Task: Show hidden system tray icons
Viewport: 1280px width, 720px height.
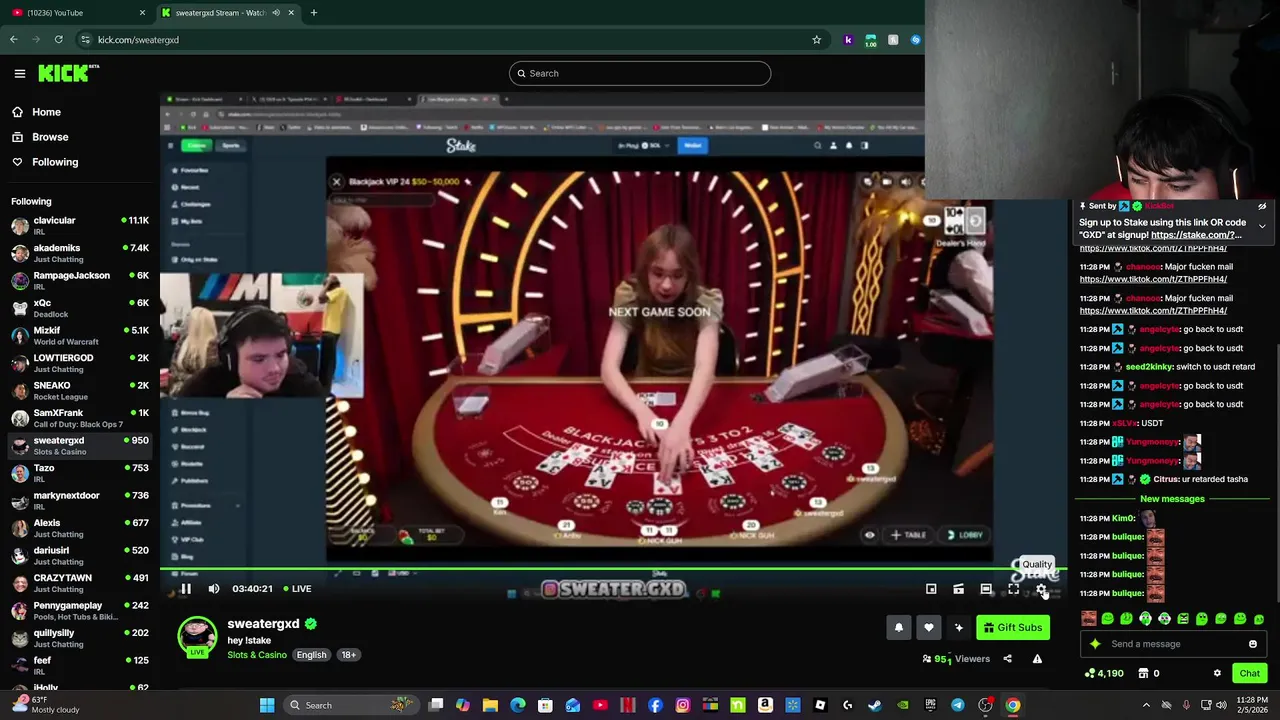Action: point(1146,705)
